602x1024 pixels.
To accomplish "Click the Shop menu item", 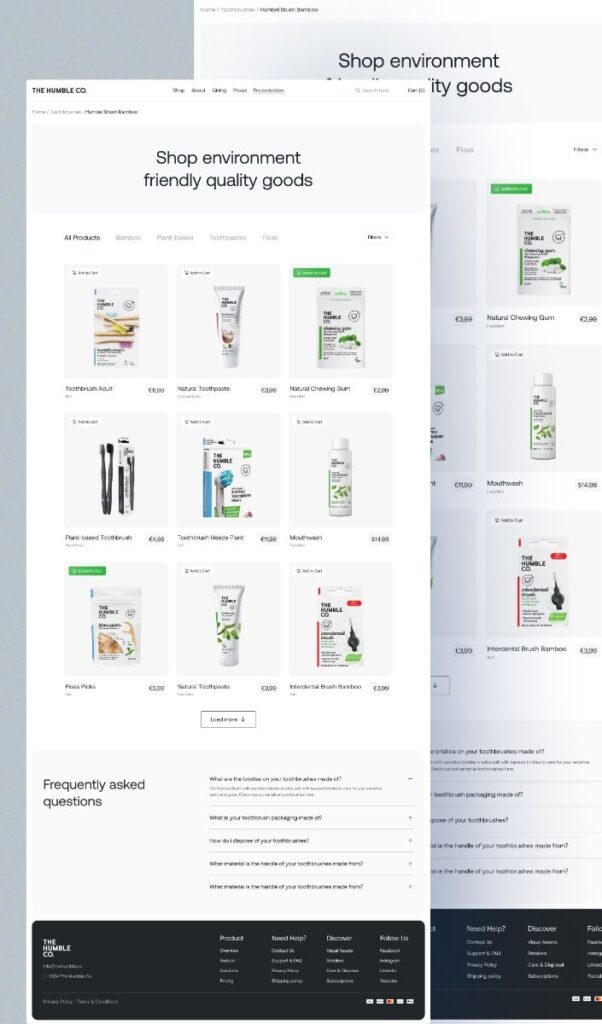I will (x=178, y=91).
